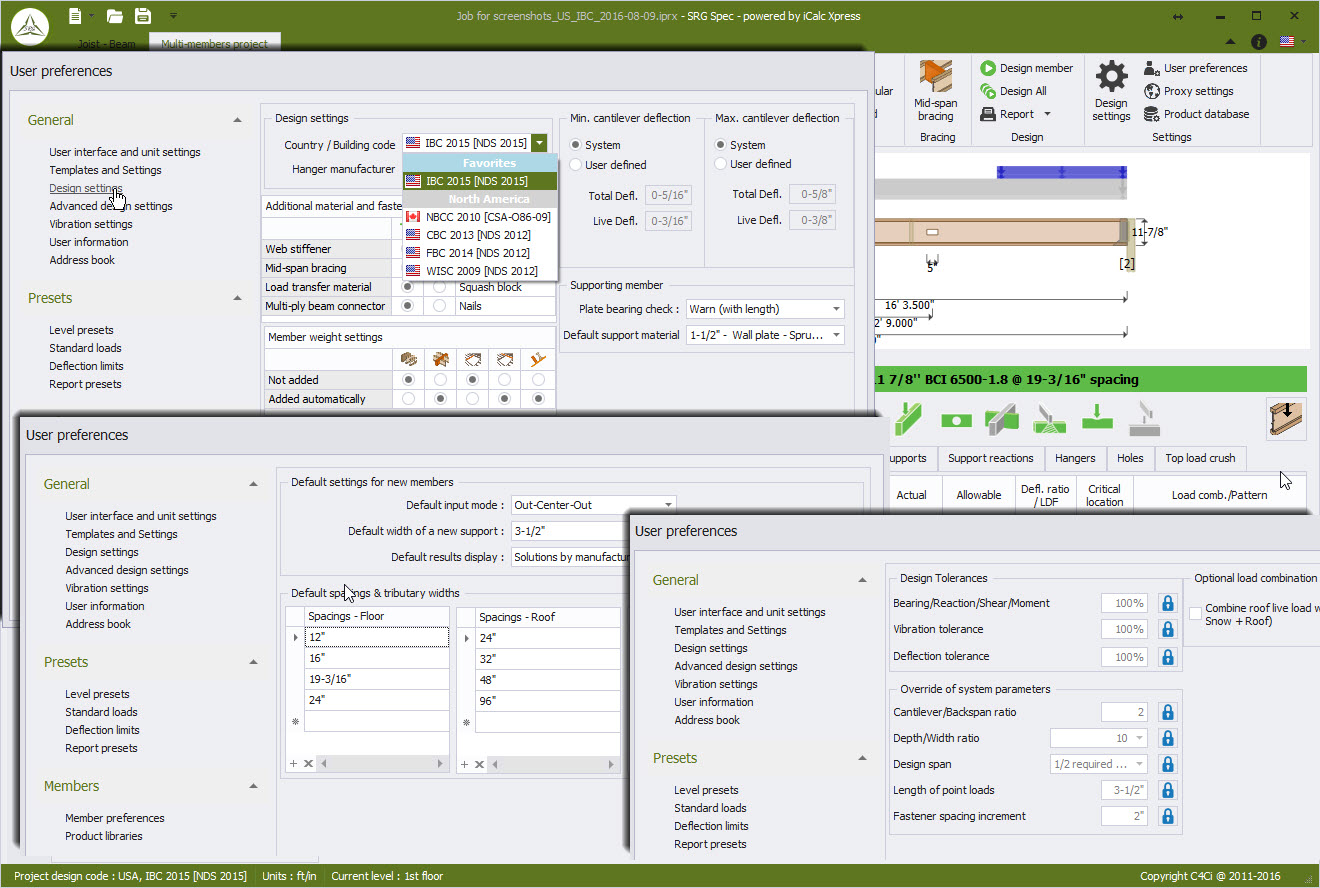Viewport: 1320px width, 888px height.
Task: Select User defined for Min. cantilever deflection
Action: [575, 164]
